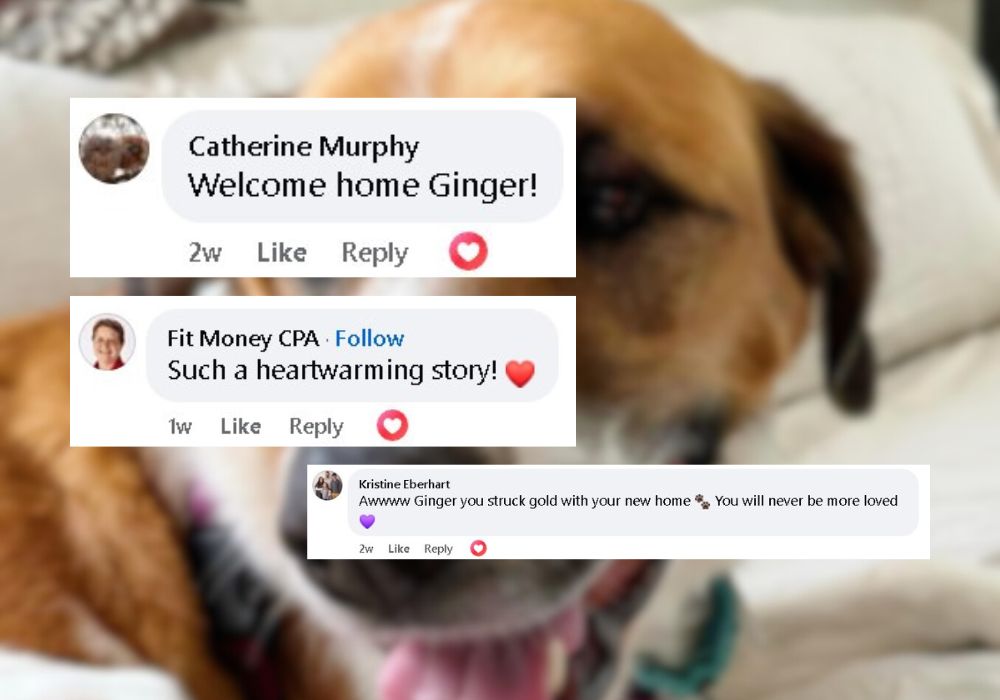Click the purple heart emoji in Kristine's comment
The image size is (1000, 700).
[x=367, y=521]
